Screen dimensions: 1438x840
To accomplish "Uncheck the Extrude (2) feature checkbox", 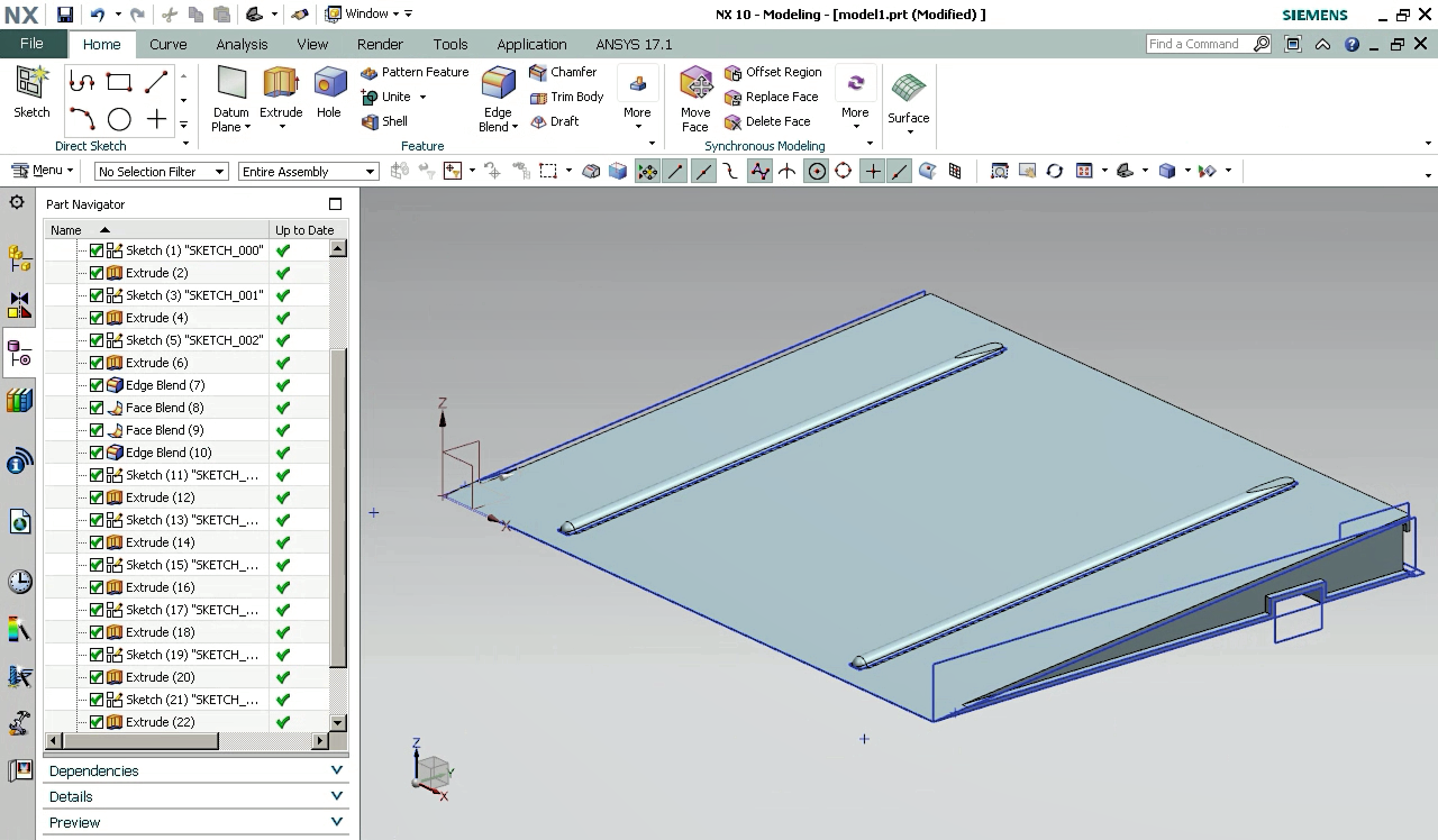I will 97,273.
